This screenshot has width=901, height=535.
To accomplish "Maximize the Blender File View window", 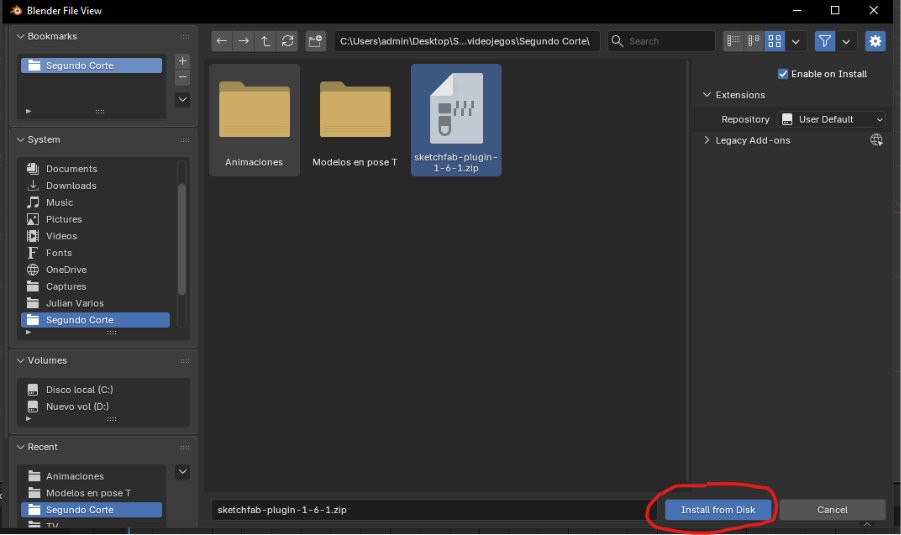I will (x=835, y=10).
